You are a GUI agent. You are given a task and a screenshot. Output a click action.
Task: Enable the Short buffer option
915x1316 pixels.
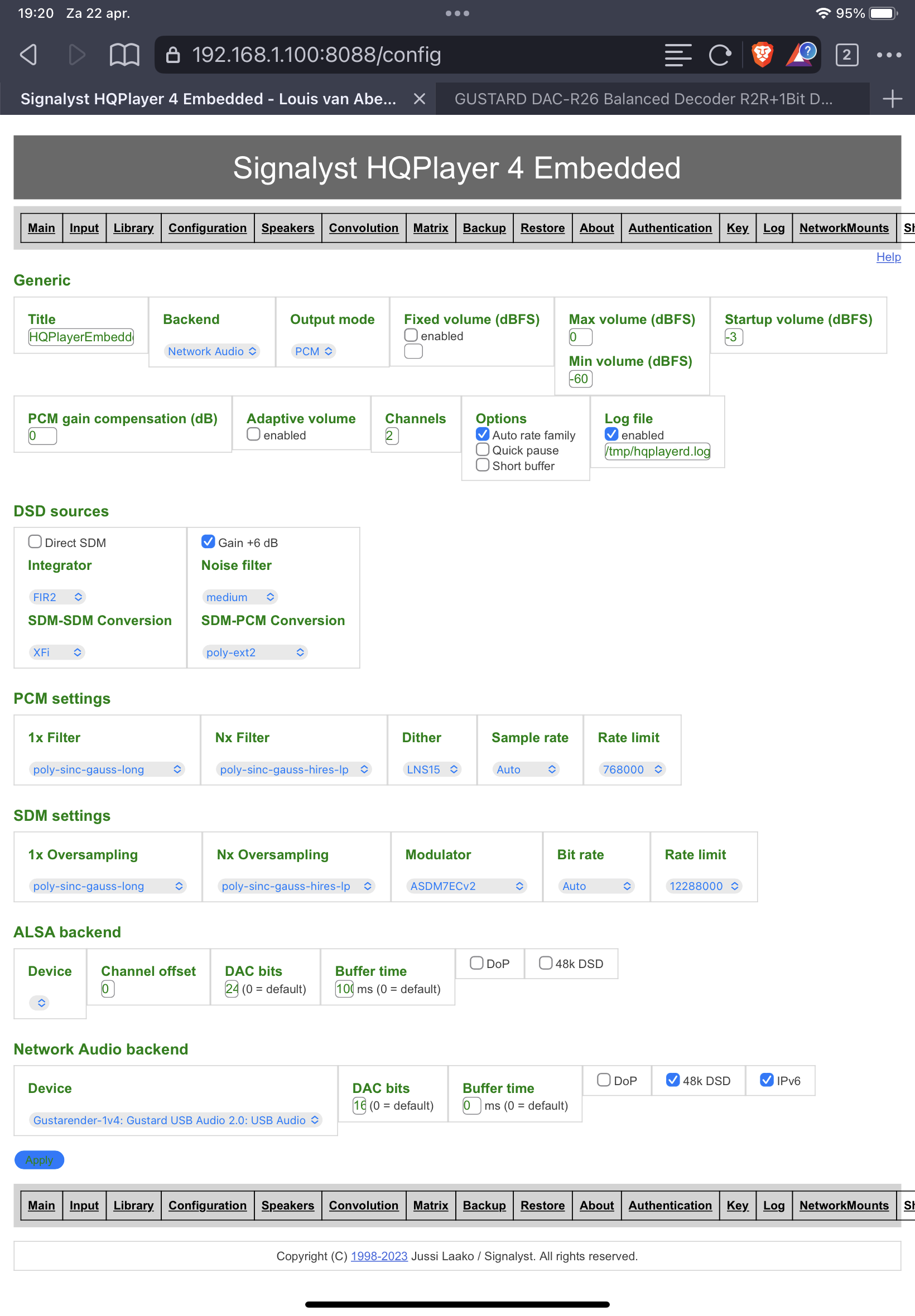tap(483, 465)
